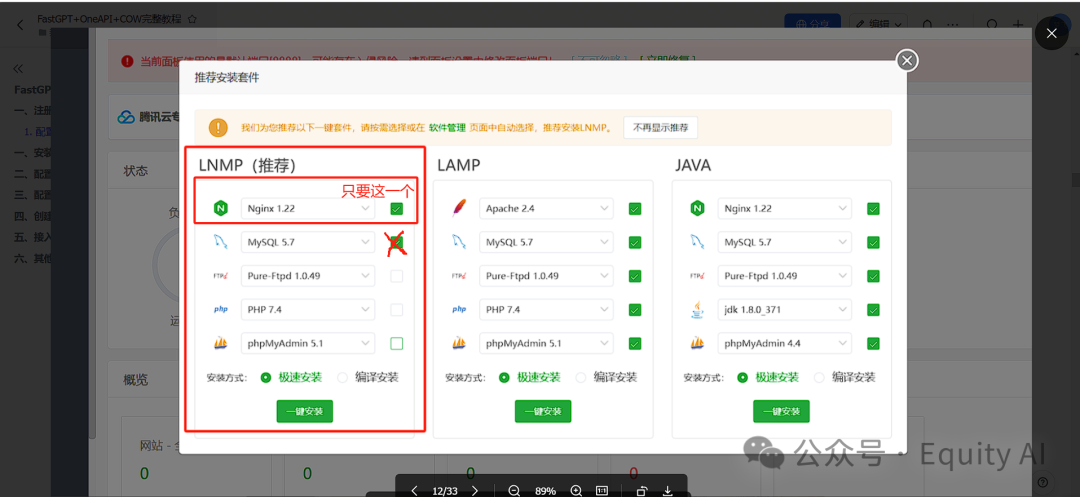Click the FTP icon in LNMP column
Image resolution: width=1080 pixels, height=497 pixels.
coord(221,275)
